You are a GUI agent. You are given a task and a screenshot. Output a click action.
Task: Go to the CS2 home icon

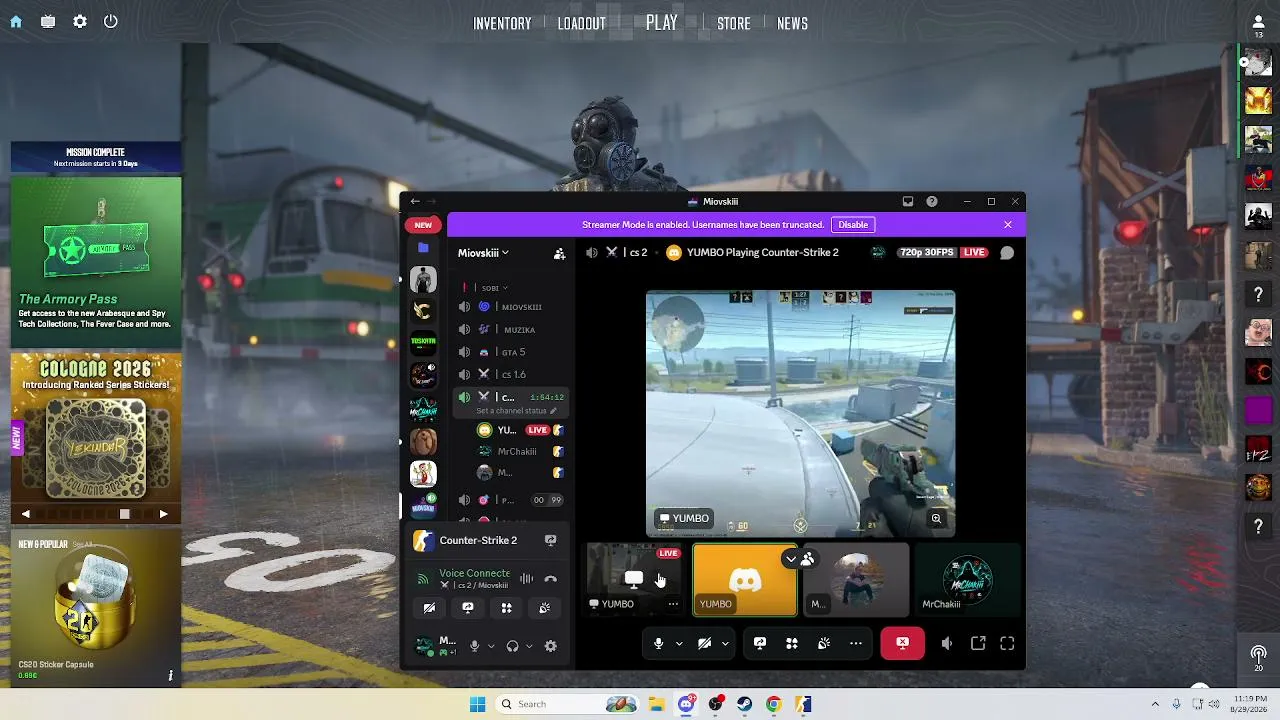pyautogui.click(x=16, y=22)
